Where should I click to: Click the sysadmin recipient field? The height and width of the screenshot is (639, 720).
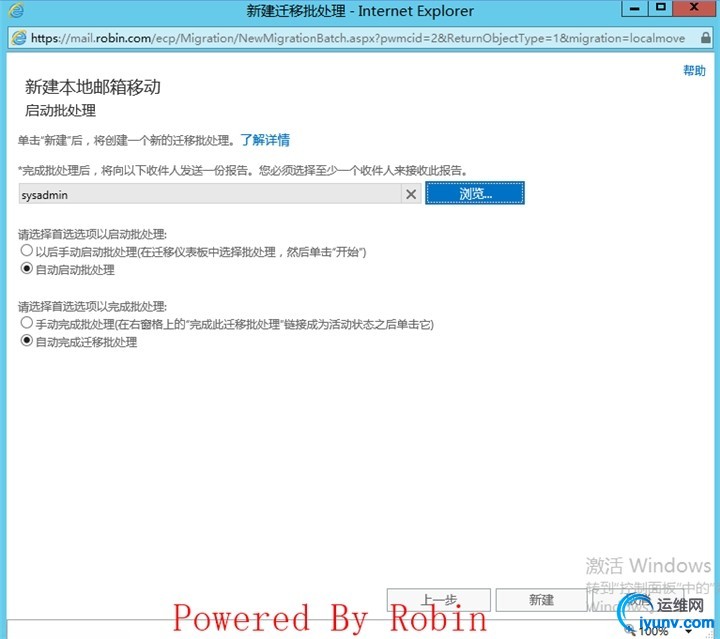tap(209, 195)
